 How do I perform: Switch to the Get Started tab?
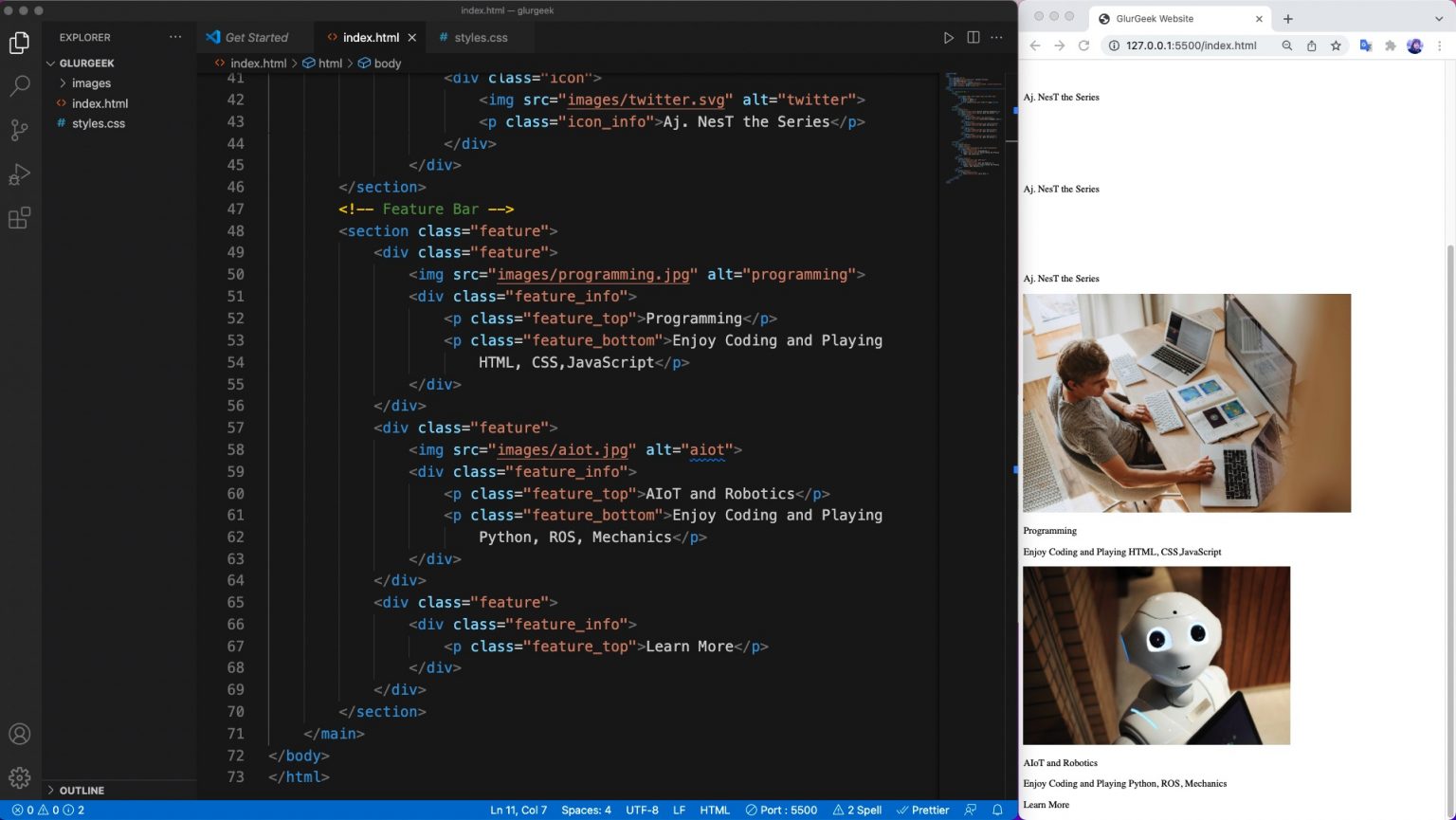coord(256,38)
